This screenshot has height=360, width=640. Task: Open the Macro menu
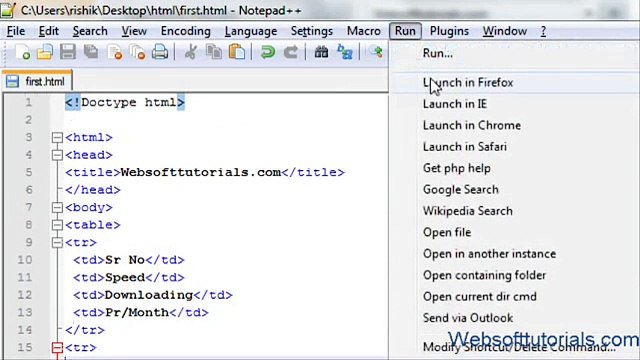coord(364,31)
